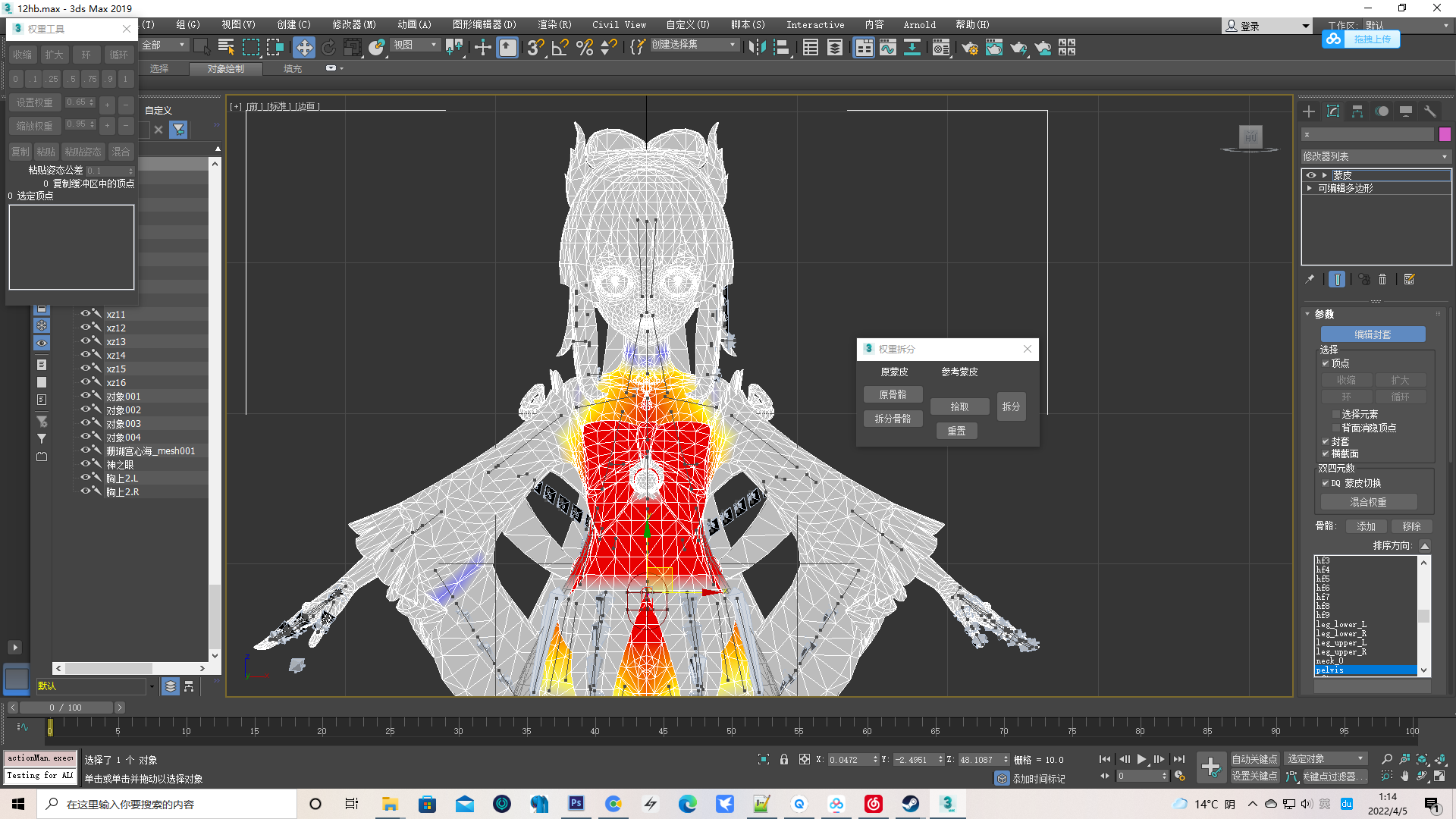Toggle the Angle Snap icon

click(560, 48)
